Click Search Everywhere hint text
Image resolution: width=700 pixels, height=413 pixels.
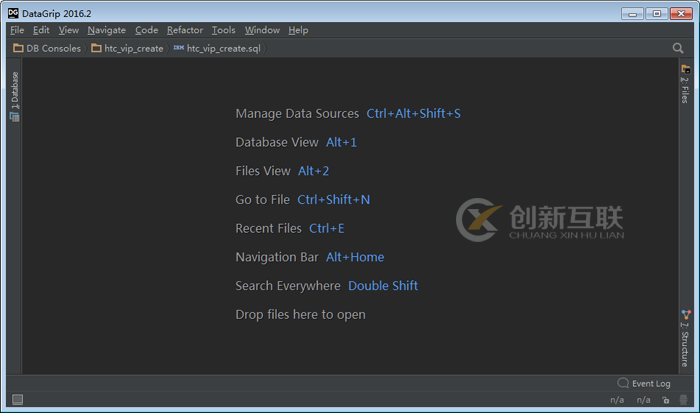coord(288,286)
